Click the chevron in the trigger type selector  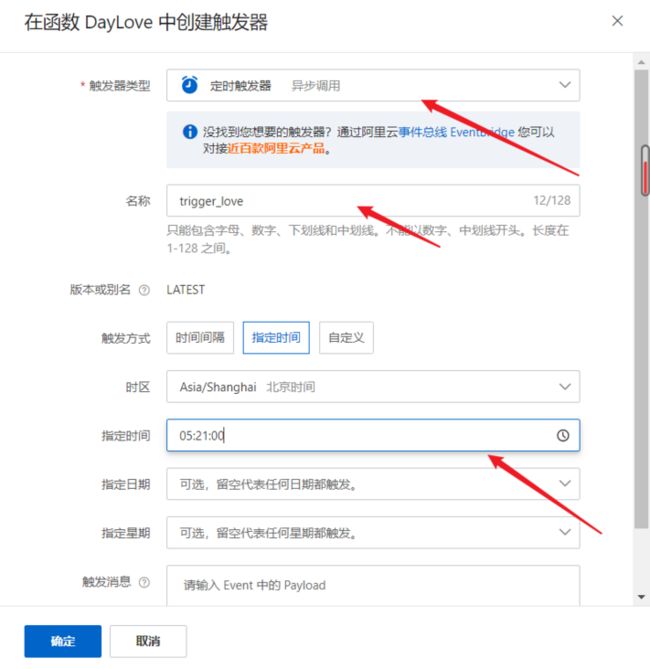point(565,85)
